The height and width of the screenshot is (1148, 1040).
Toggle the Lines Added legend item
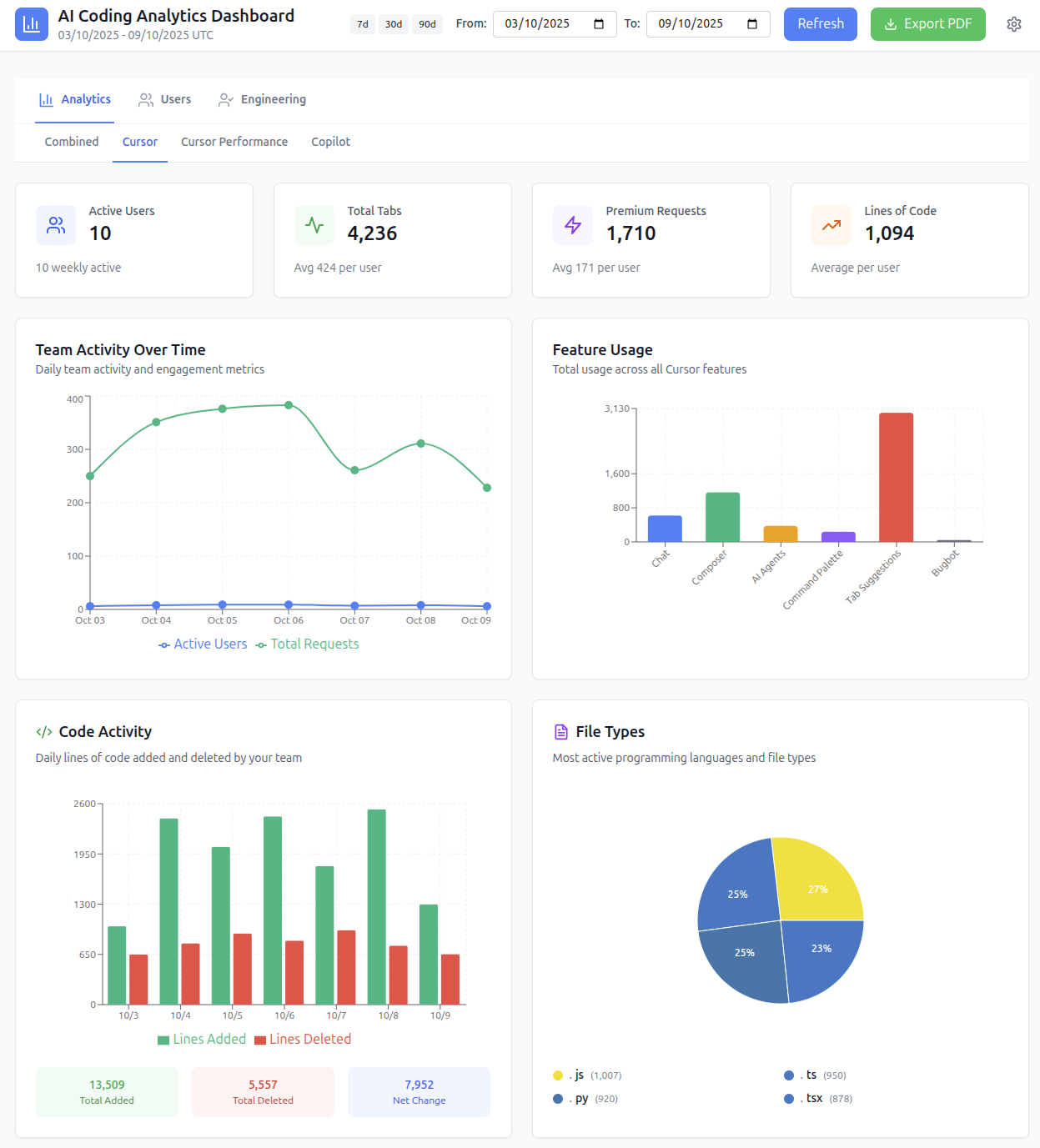202,1040
